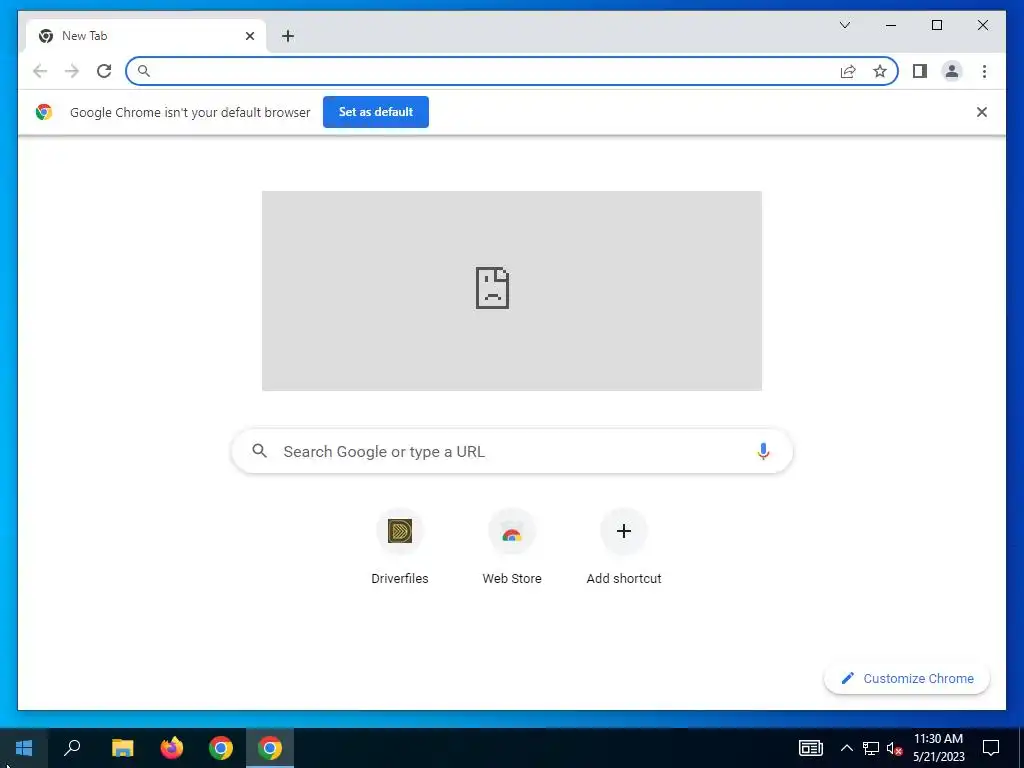The image size is (1024, 768).
Task: Share this page via the share icon
Action: point(848,71)
